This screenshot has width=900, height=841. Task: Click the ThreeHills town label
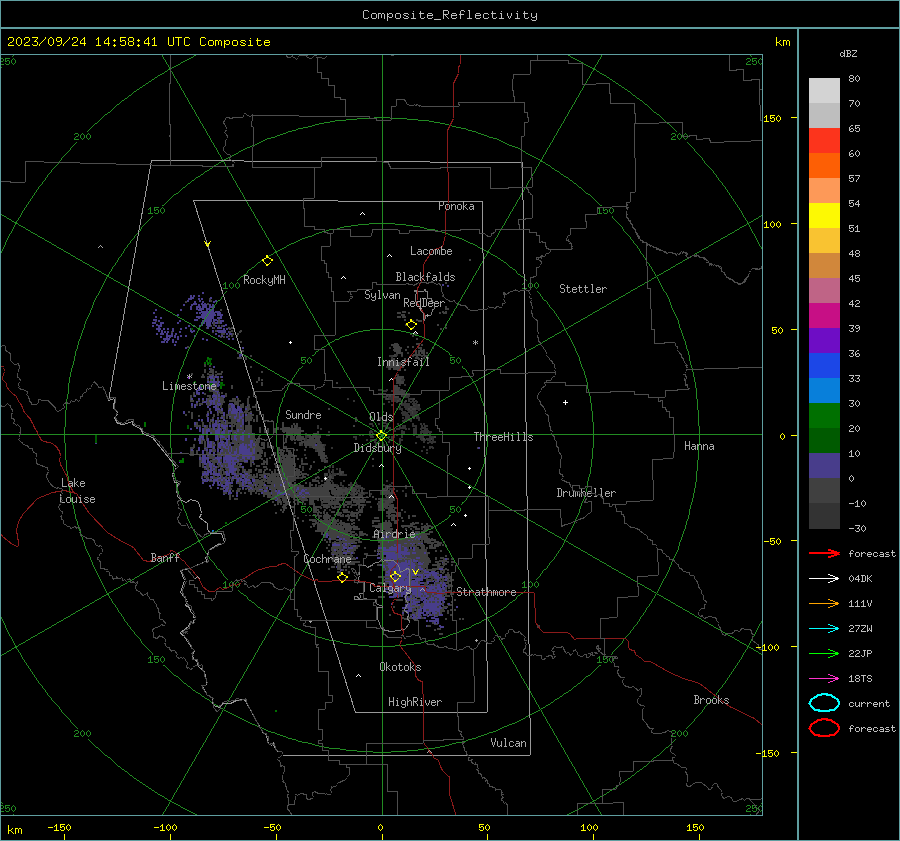[503, 437]
